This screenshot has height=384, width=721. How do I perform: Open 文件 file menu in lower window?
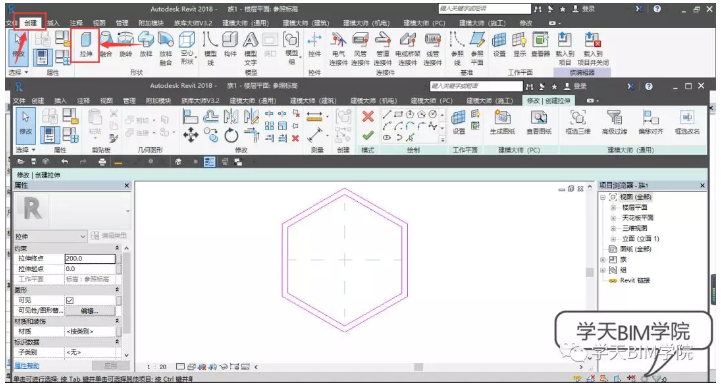click(19, 100)
